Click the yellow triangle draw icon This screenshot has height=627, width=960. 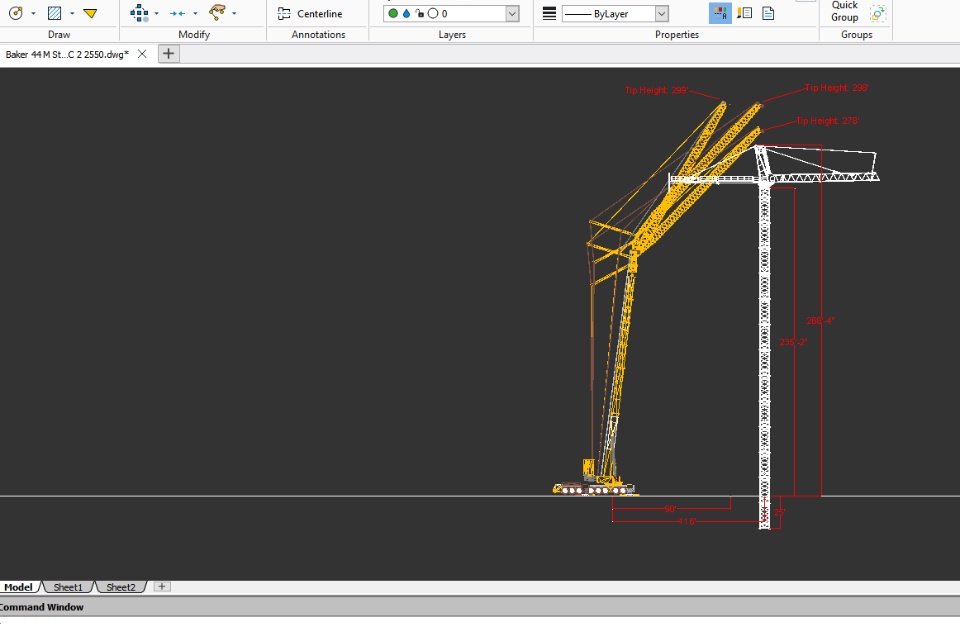[90, 13]
